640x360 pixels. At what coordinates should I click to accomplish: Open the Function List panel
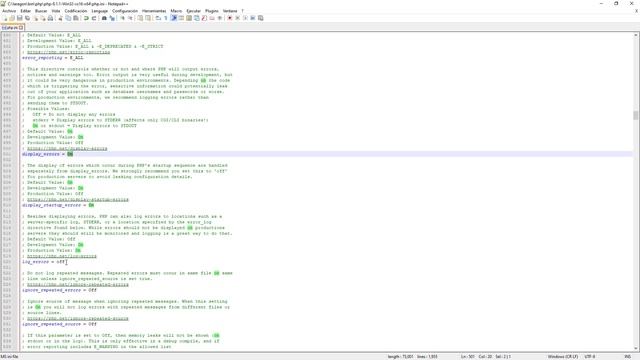[204, 18]
